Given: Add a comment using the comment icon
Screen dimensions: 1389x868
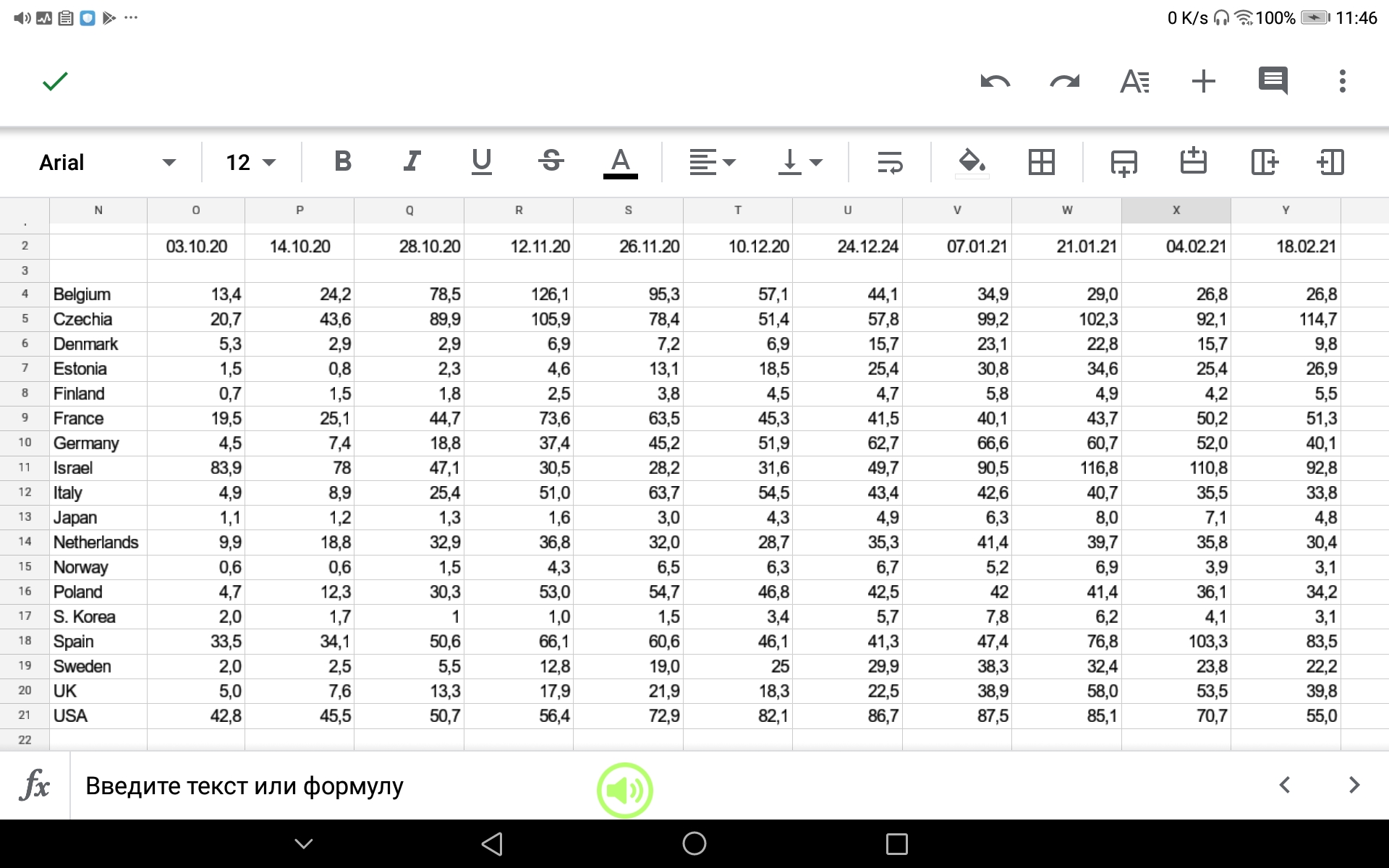Looking at the screenshot, I should (x=1273, y=81).
